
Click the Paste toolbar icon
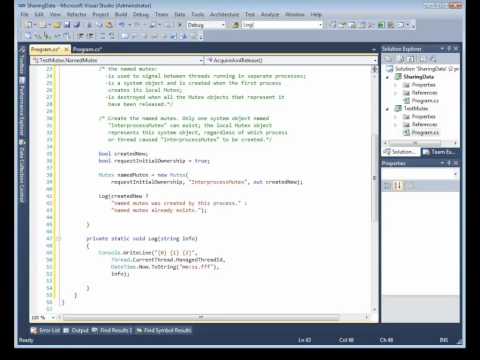tap(109, 25)
